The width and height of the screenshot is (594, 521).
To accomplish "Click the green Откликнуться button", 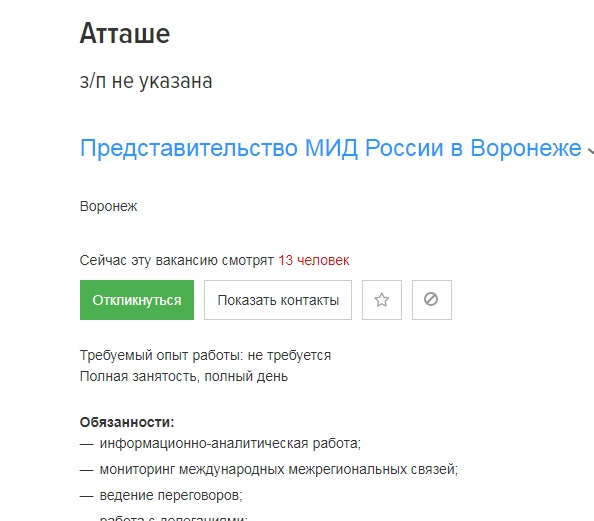I will 137,300.
